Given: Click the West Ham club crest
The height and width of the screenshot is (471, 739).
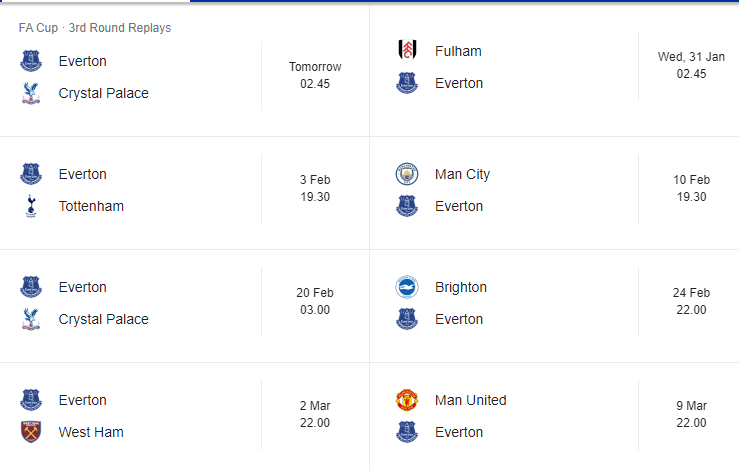Looking at the screenshot, I should (31, 432).
